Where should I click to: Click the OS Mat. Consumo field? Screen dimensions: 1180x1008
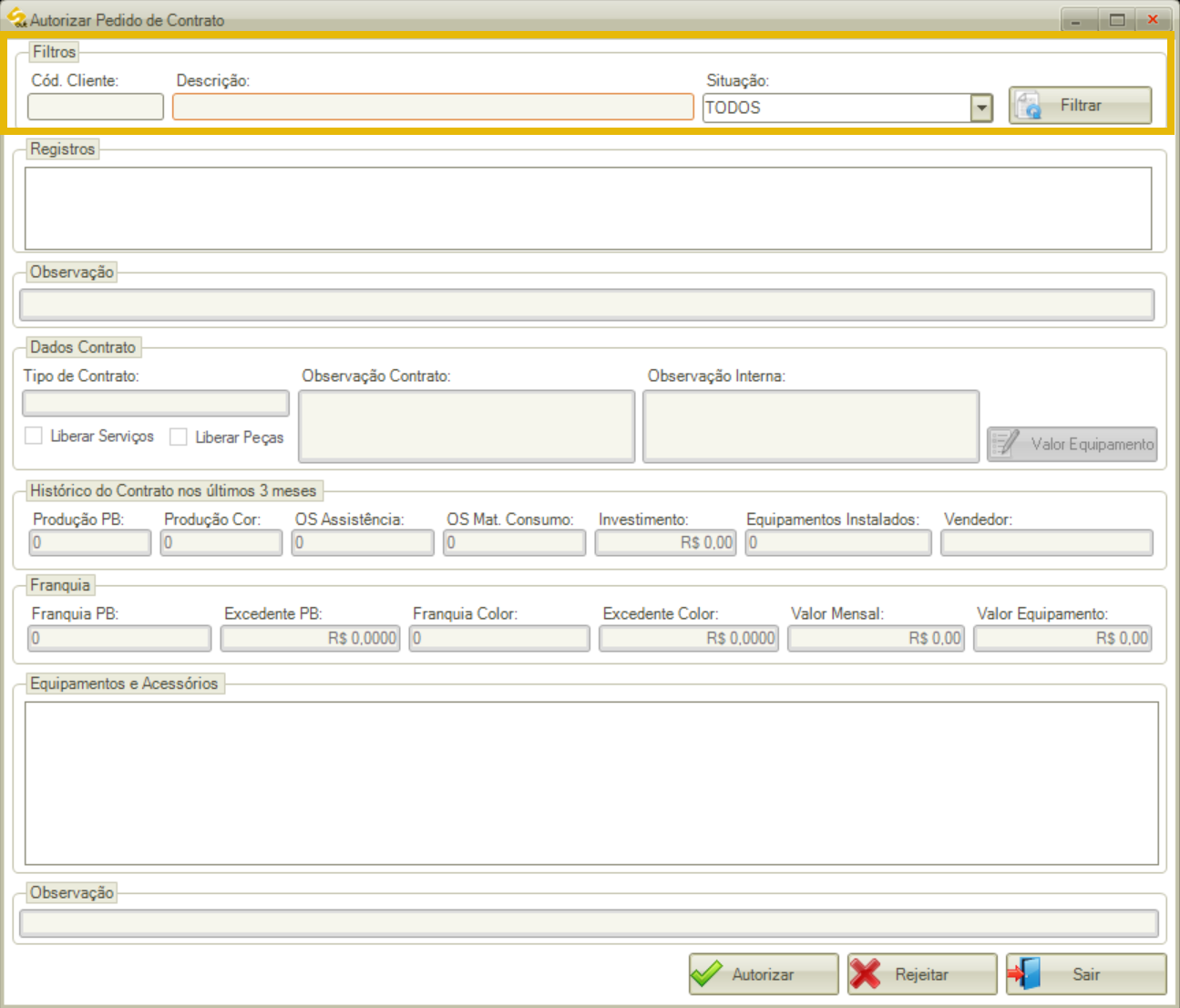tap(515, 542)
